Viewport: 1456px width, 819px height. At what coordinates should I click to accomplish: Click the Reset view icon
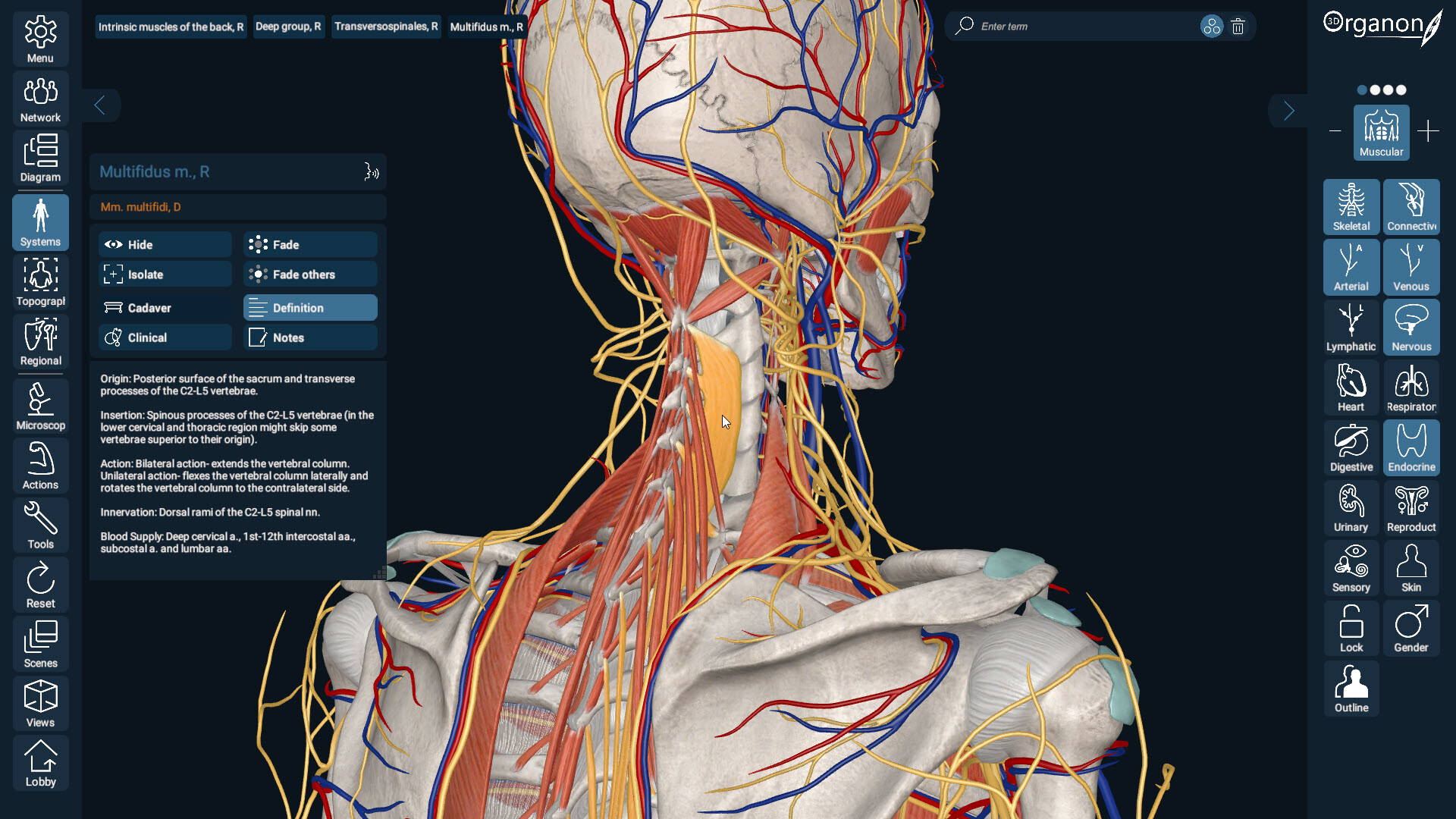(x=40, y=583)
